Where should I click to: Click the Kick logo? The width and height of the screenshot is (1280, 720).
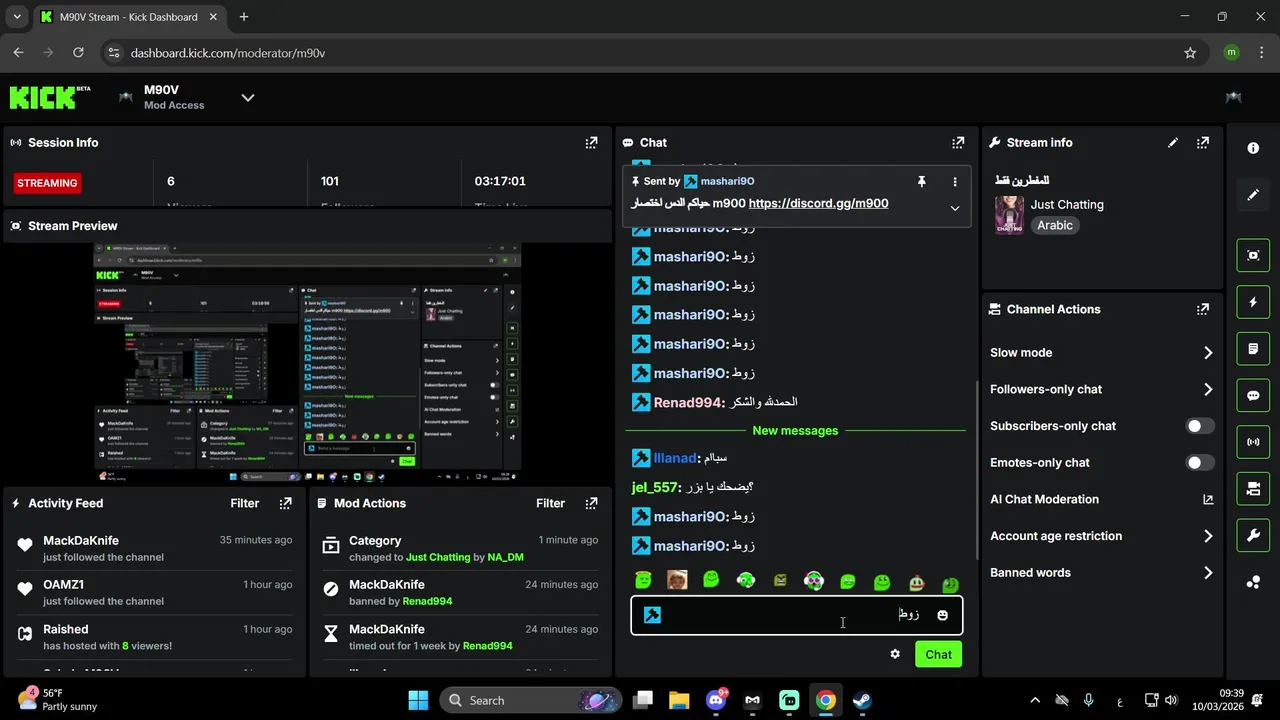[x=50, y=97]
